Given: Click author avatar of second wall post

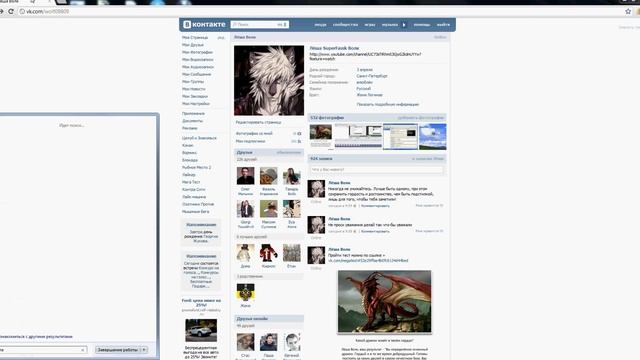Looking at the screenshot, I should (316, 225).
